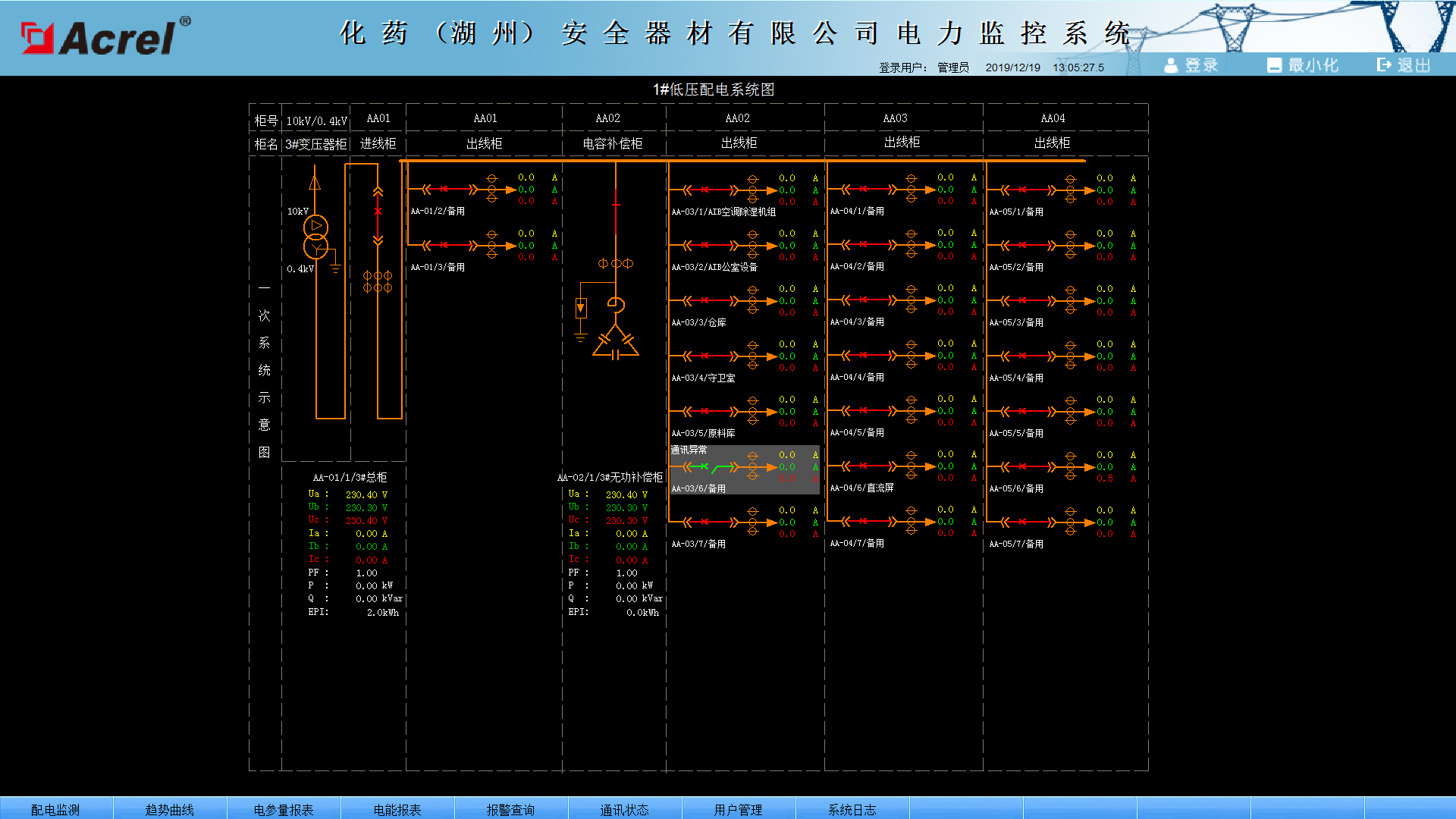Click the AA01 incoming cabinet current transformer symbols
This screenshot has width=1456, height=819.
[x=378, y=281]
